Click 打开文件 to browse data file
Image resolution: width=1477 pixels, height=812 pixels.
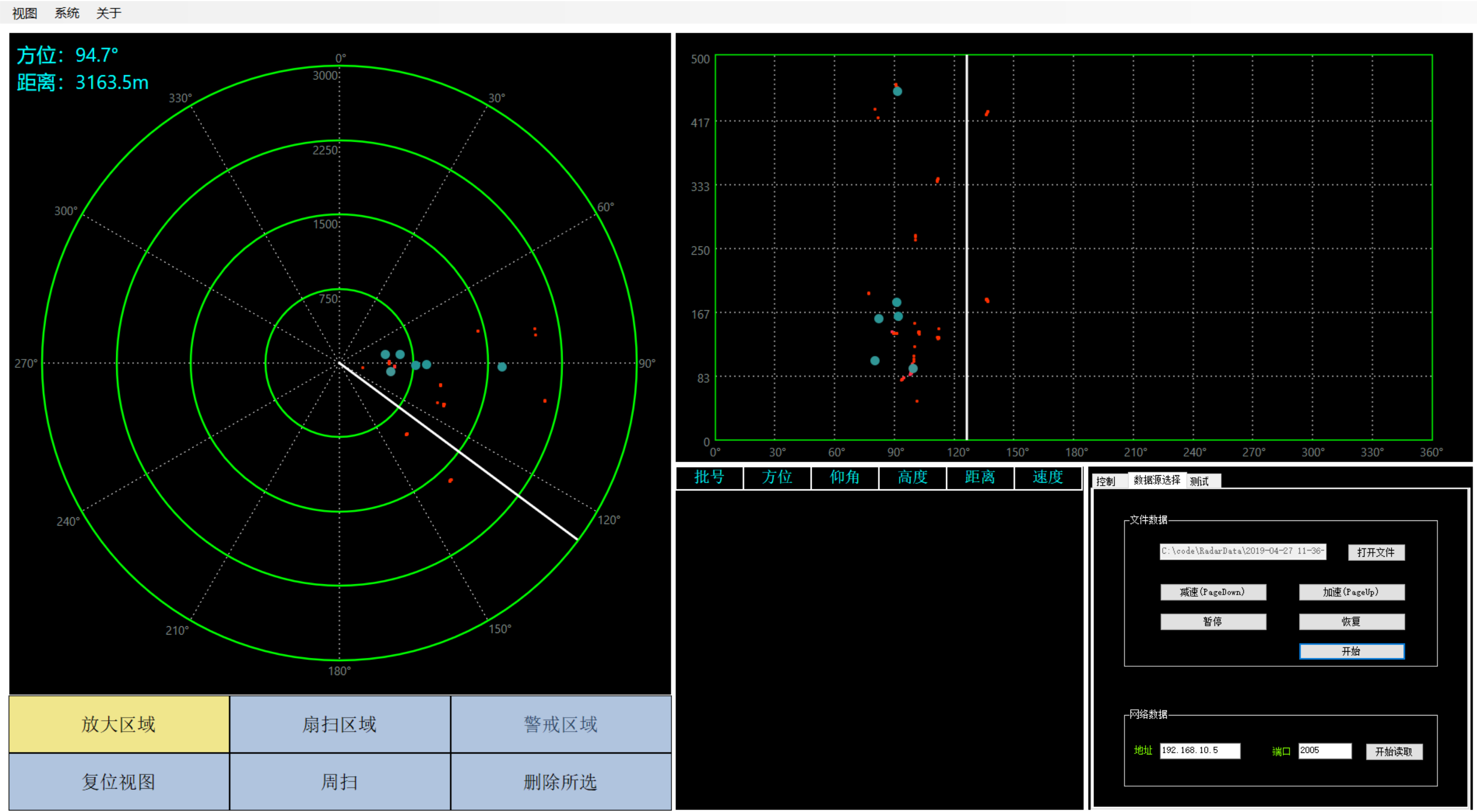(1375, 552)
